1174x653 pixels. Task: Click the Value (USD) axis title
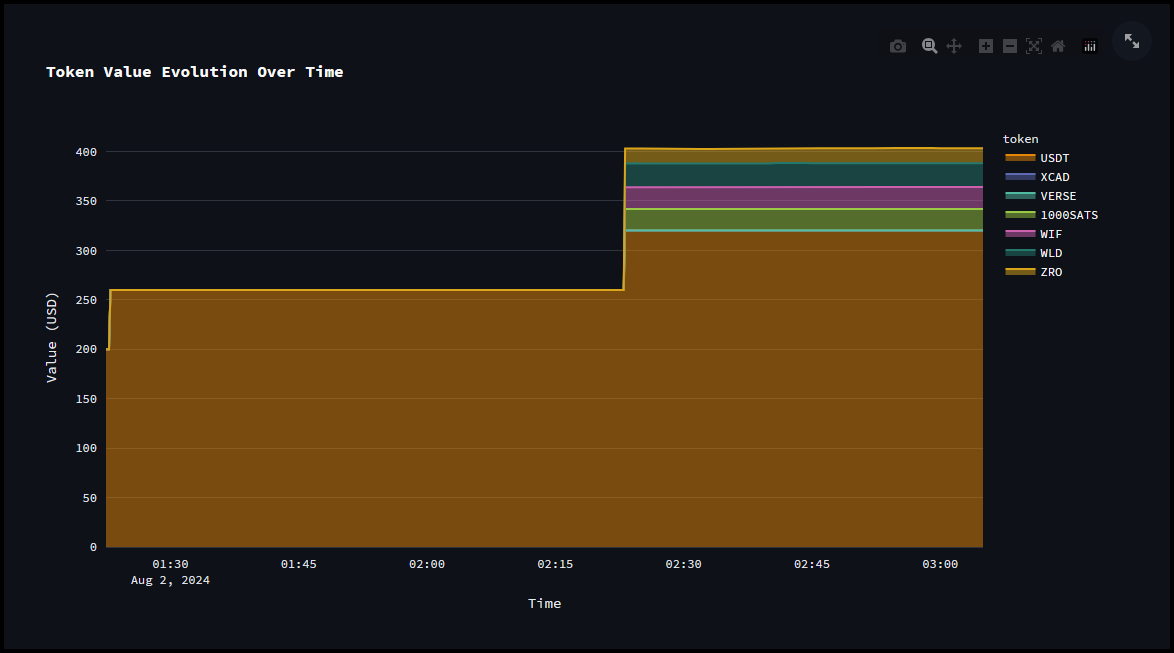click(x=52, y=337)
